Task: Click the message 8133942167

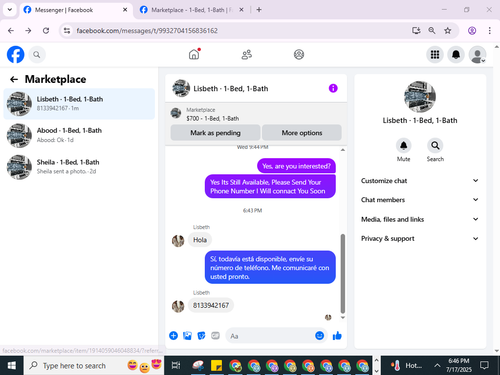Action: point(211,305)
